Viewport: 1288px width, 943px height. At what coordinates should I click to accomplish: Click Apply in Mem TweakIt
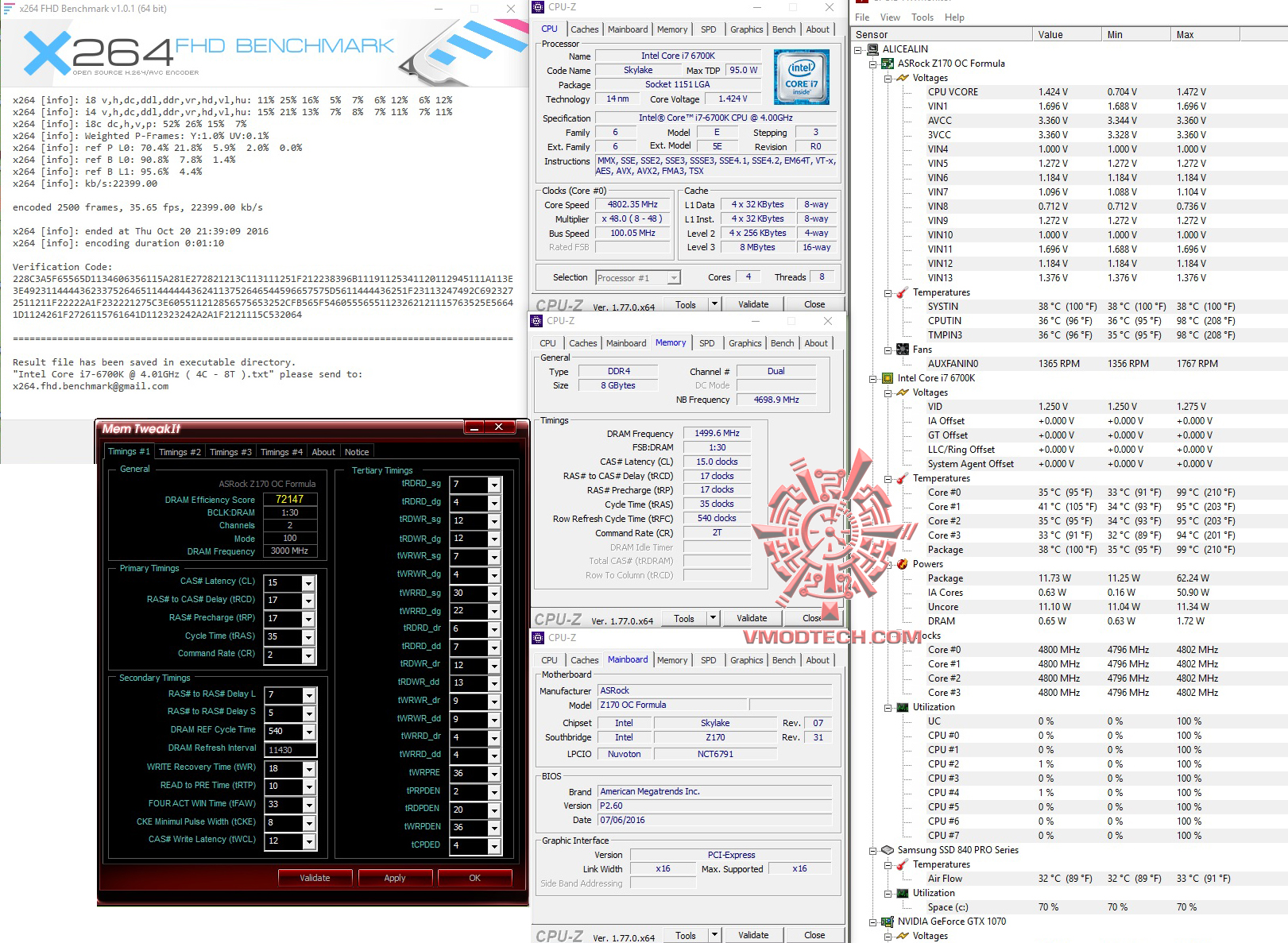[x=395, y=877]
